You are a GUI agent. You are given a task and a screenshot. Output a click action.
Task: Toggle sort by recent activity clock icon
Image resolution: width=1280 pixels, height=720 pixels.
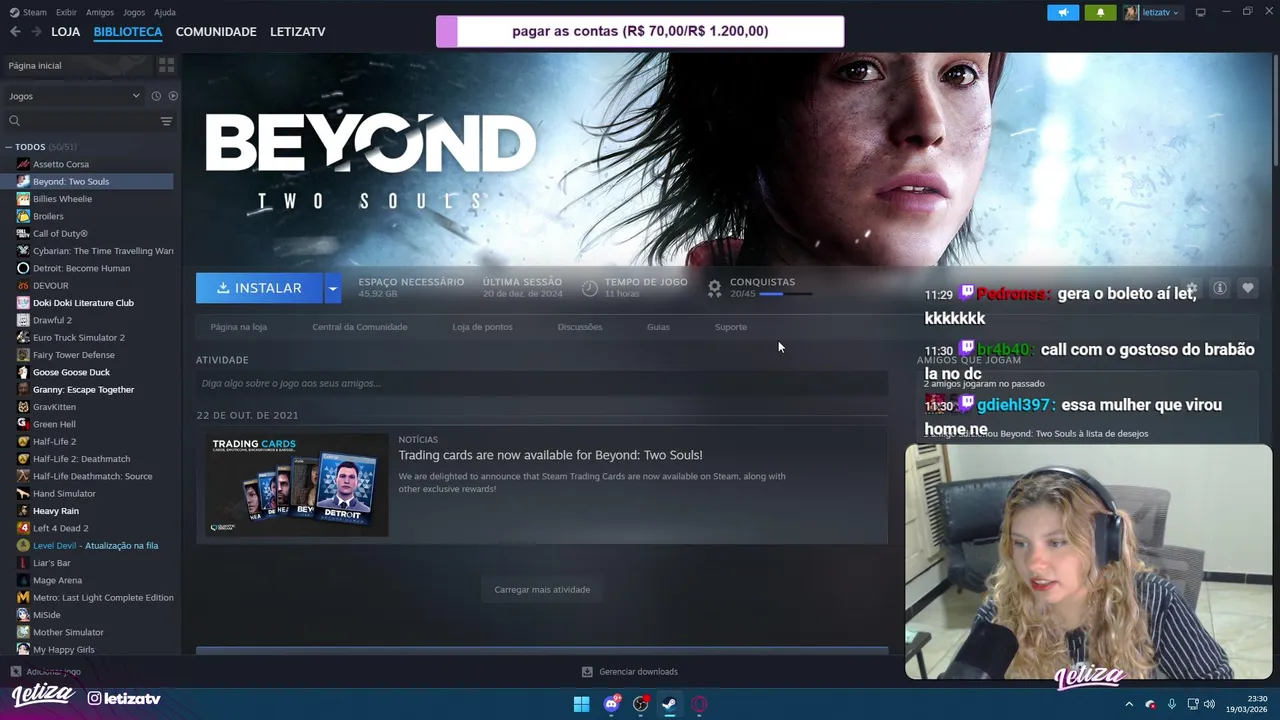pyautogui.click(x=156, y=96)
